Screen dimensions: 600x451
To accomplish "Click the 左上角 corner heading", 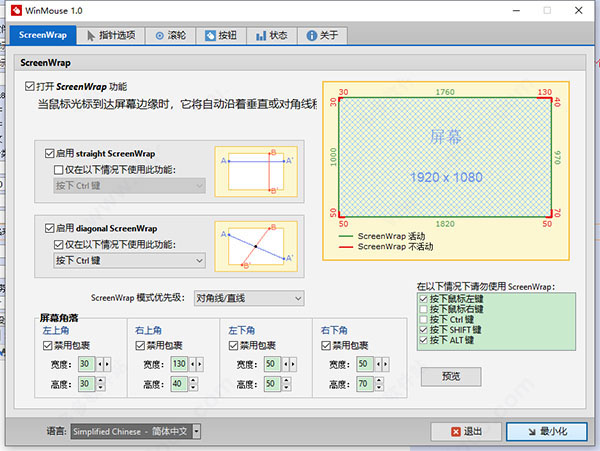I will tap(56, 330).
